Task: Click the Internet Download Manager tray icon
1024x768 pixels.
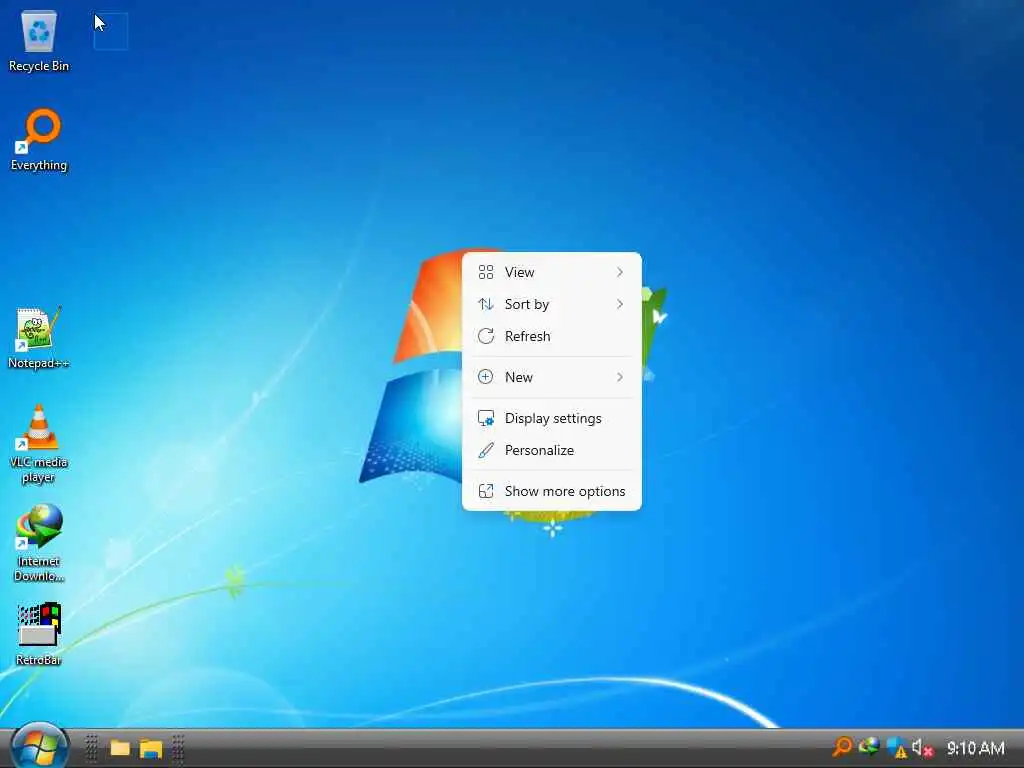Action: (x=869, y=746)
